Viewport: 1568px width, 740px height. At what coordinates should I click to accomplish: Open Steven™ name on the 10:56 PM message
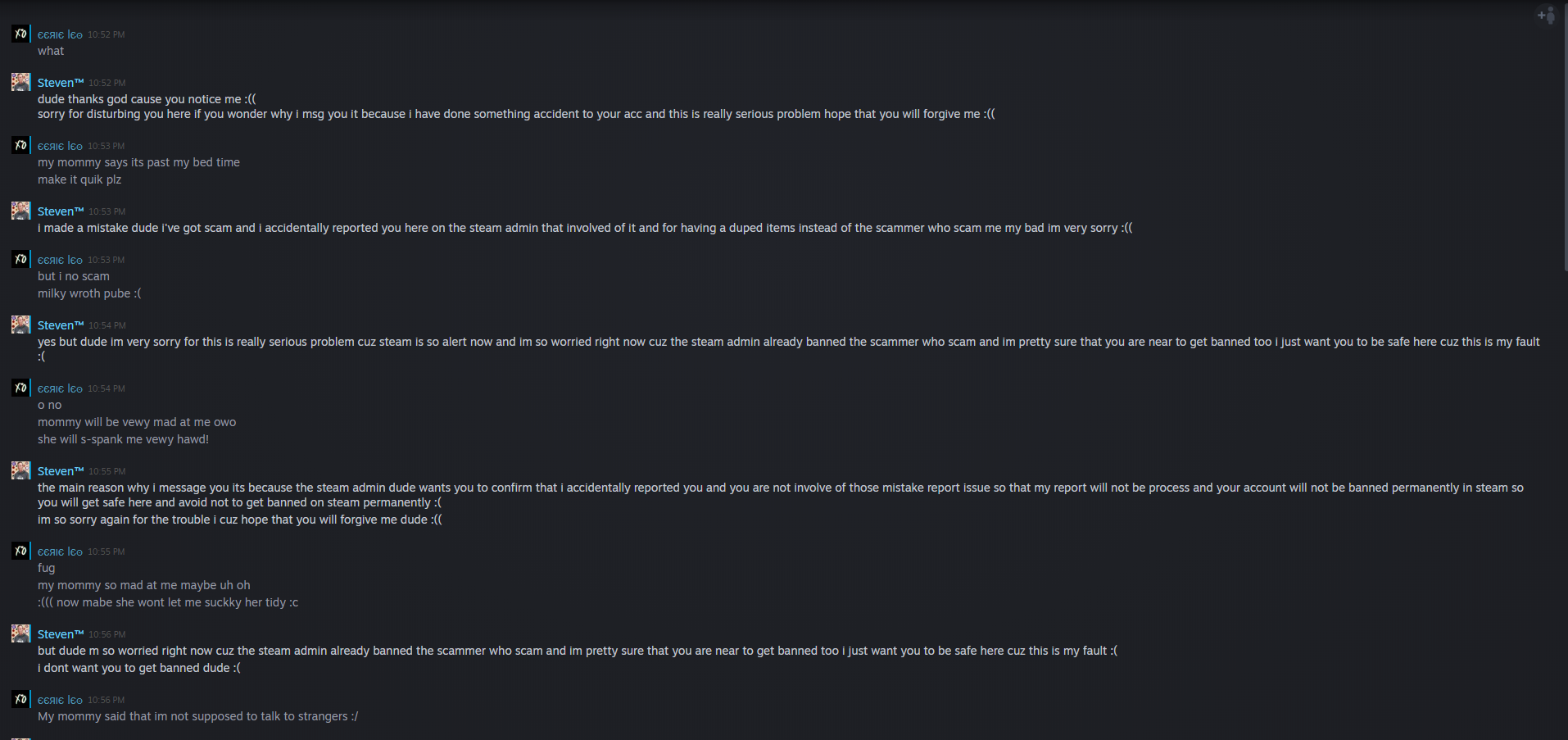coord(61,634)
